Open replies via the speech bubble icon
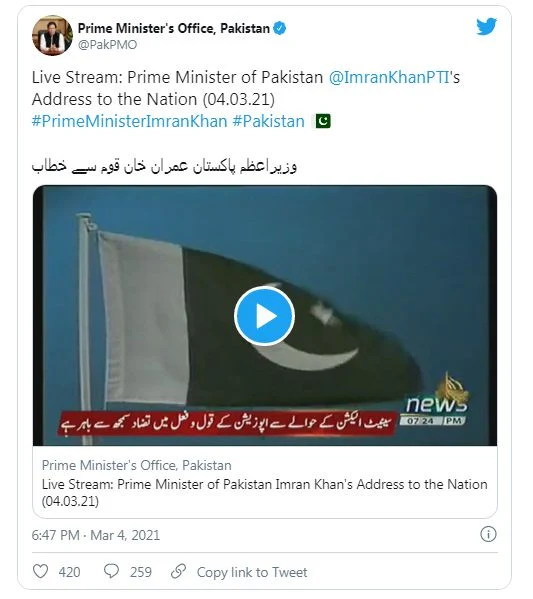 (111, 571)
